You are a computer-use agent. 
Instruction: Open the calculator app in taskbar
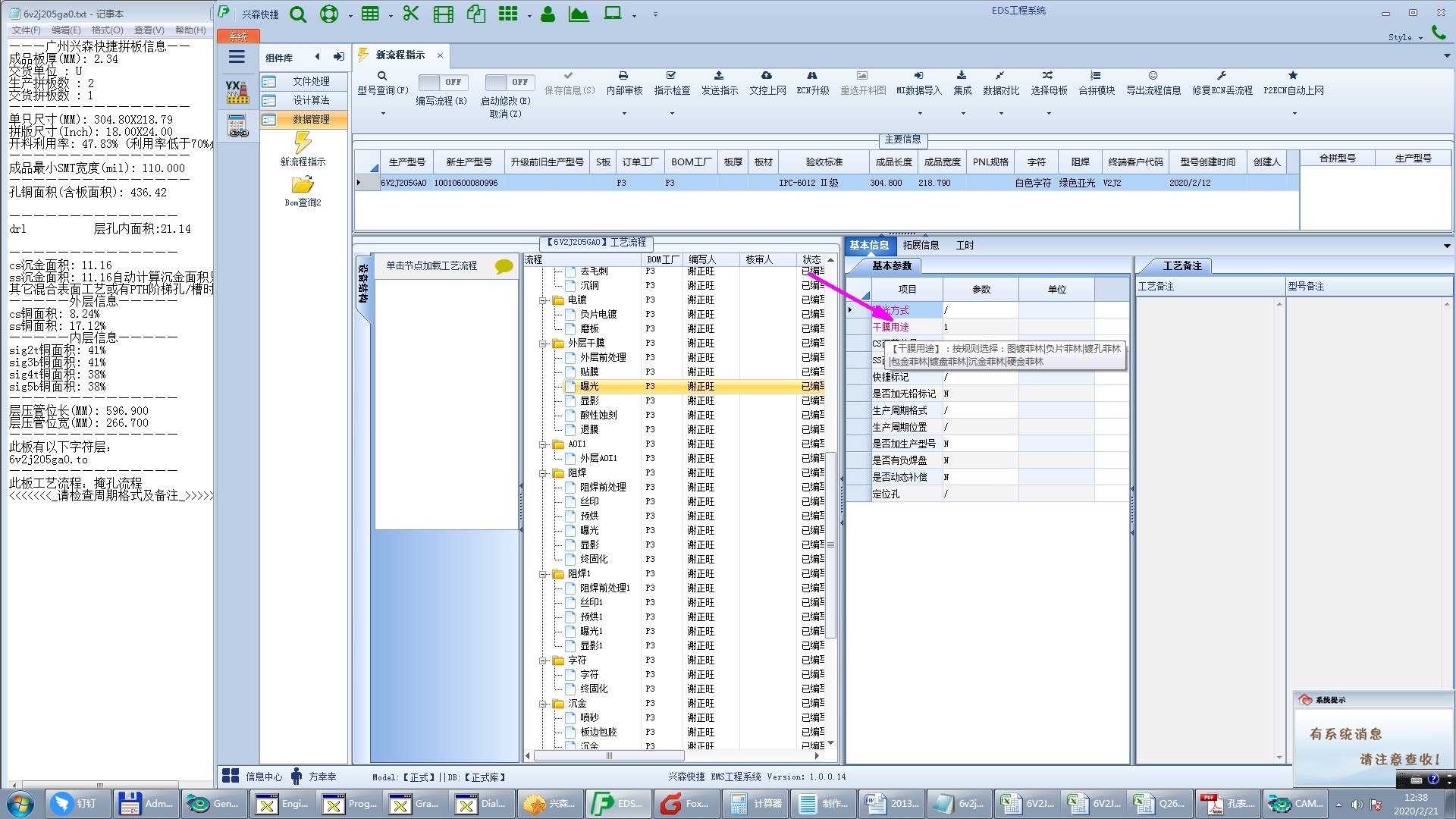pyautogui.click(x=756, y=804)
